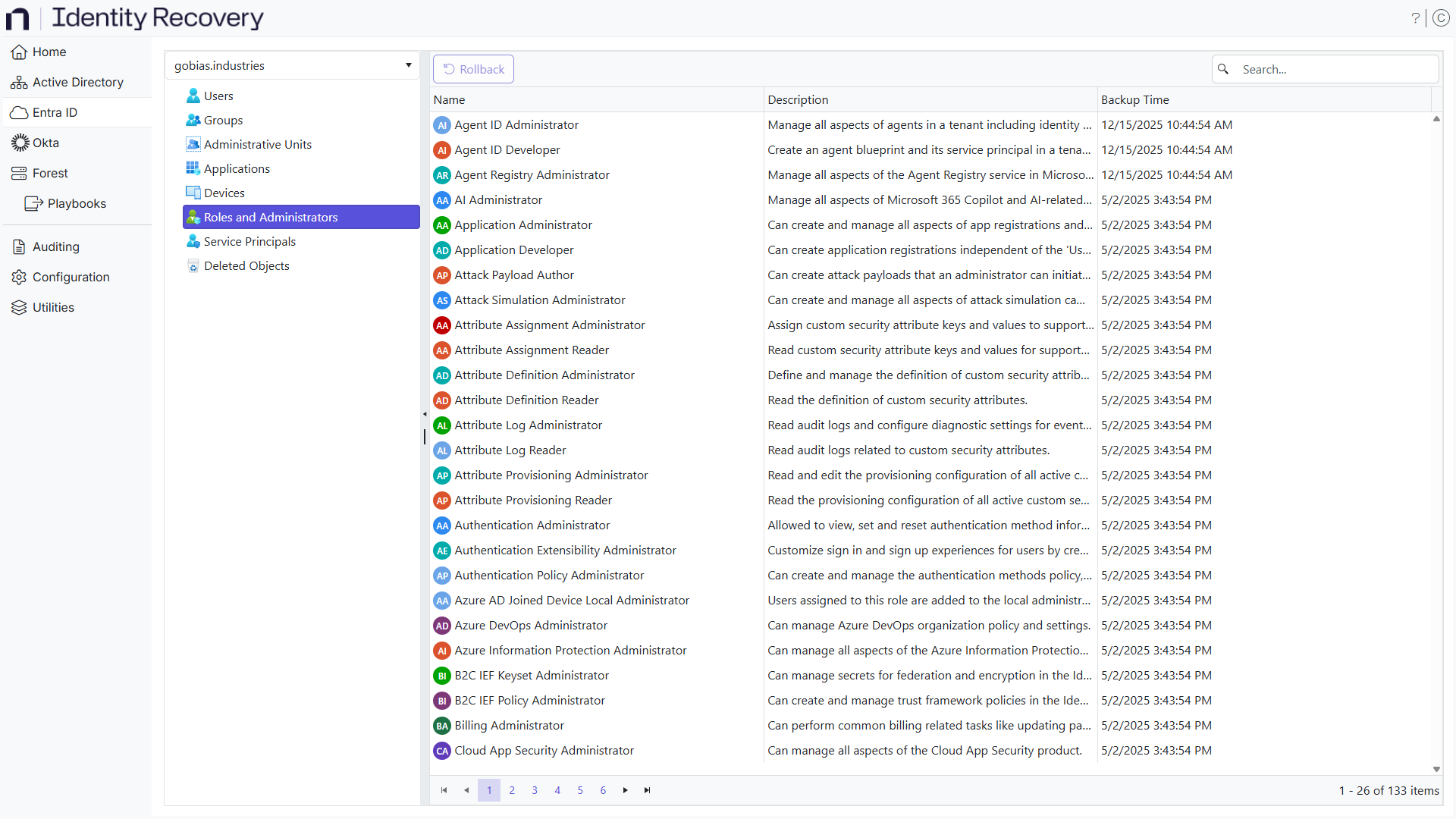
Task: Open Active Directory section icon
Action: (x=19, y=83)
